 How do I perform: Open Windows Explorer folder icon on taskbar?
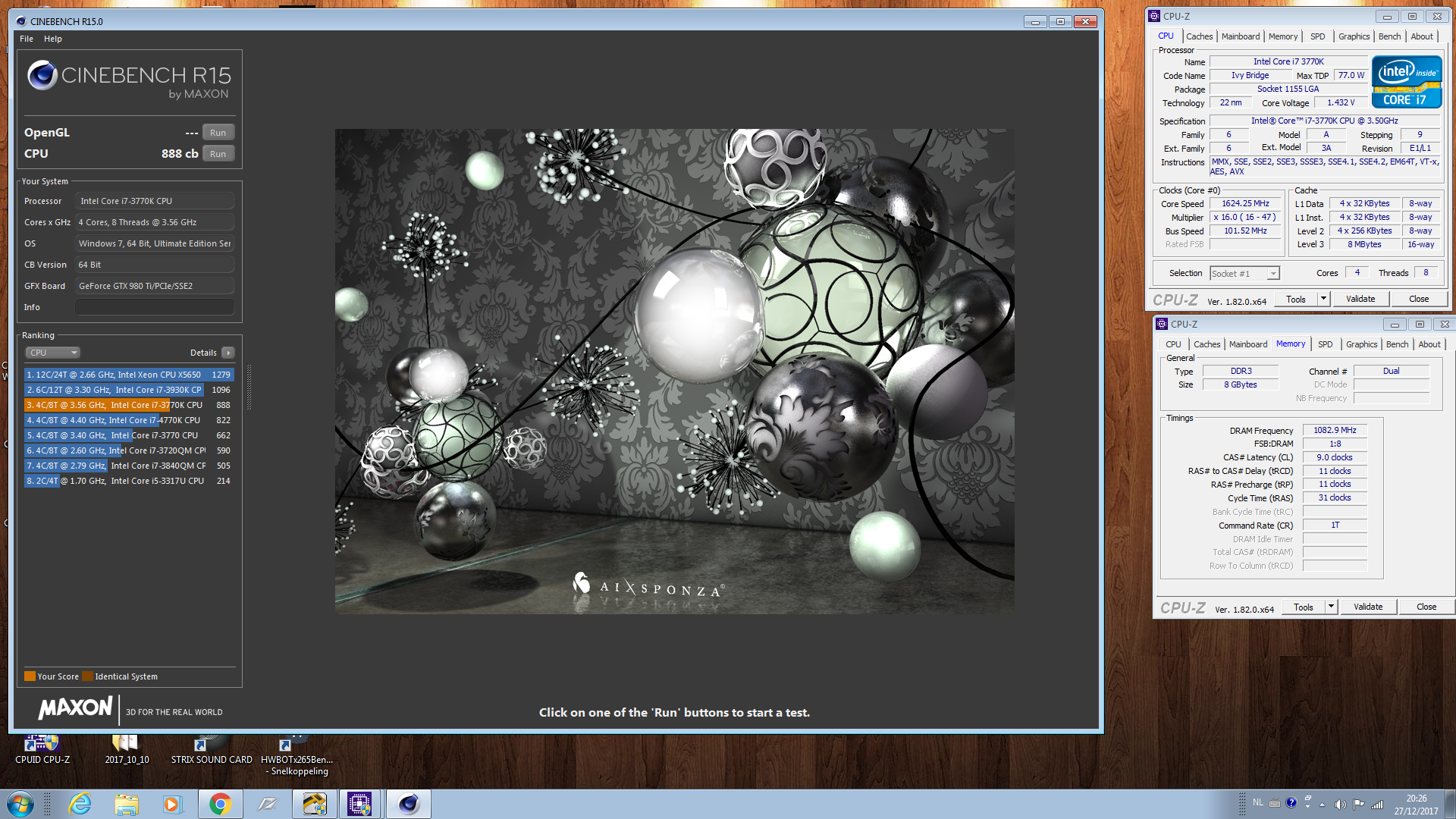point(127,804)
